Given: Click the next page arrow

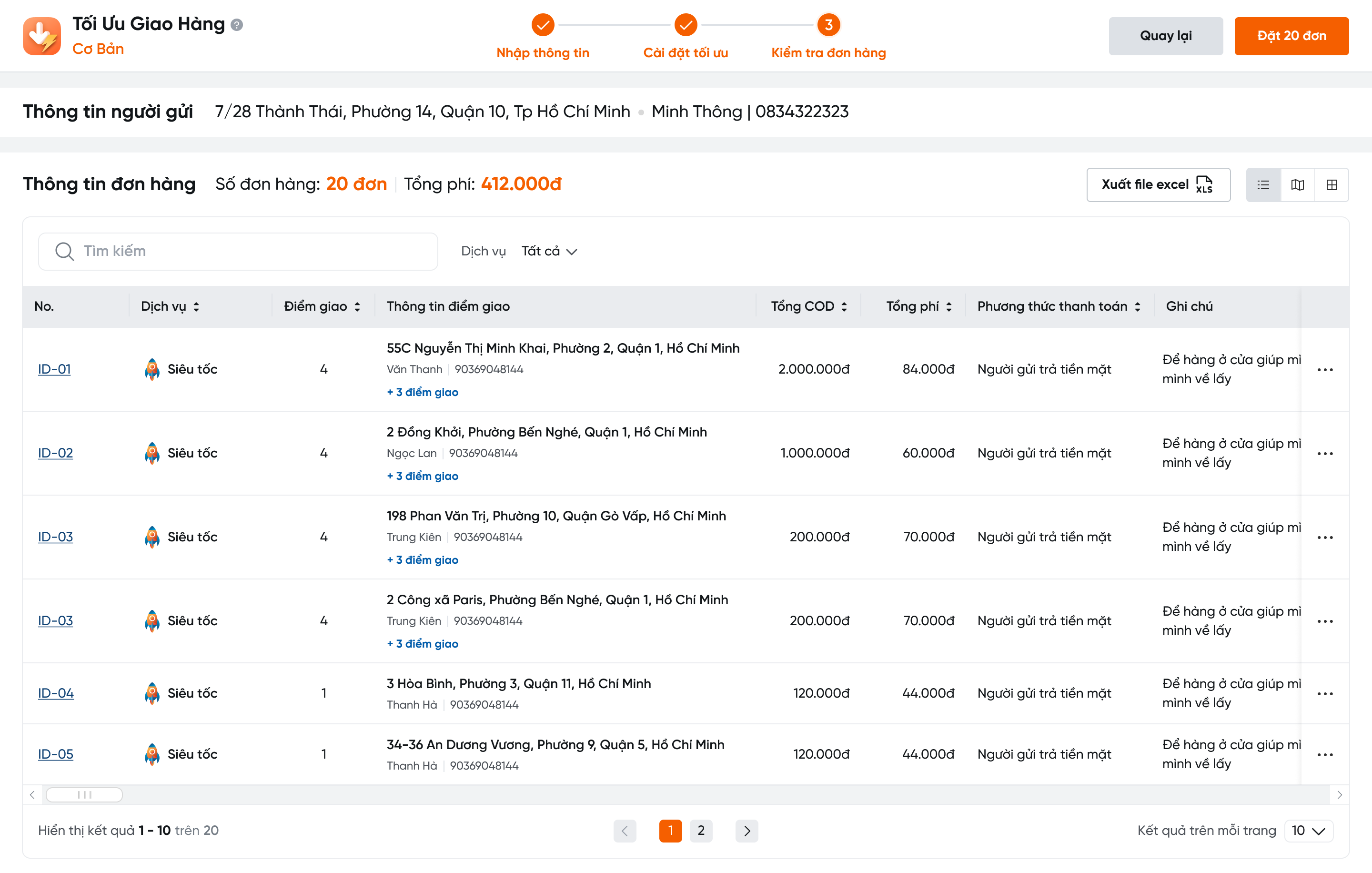Looking at the screenshot, I should (747, 831).
